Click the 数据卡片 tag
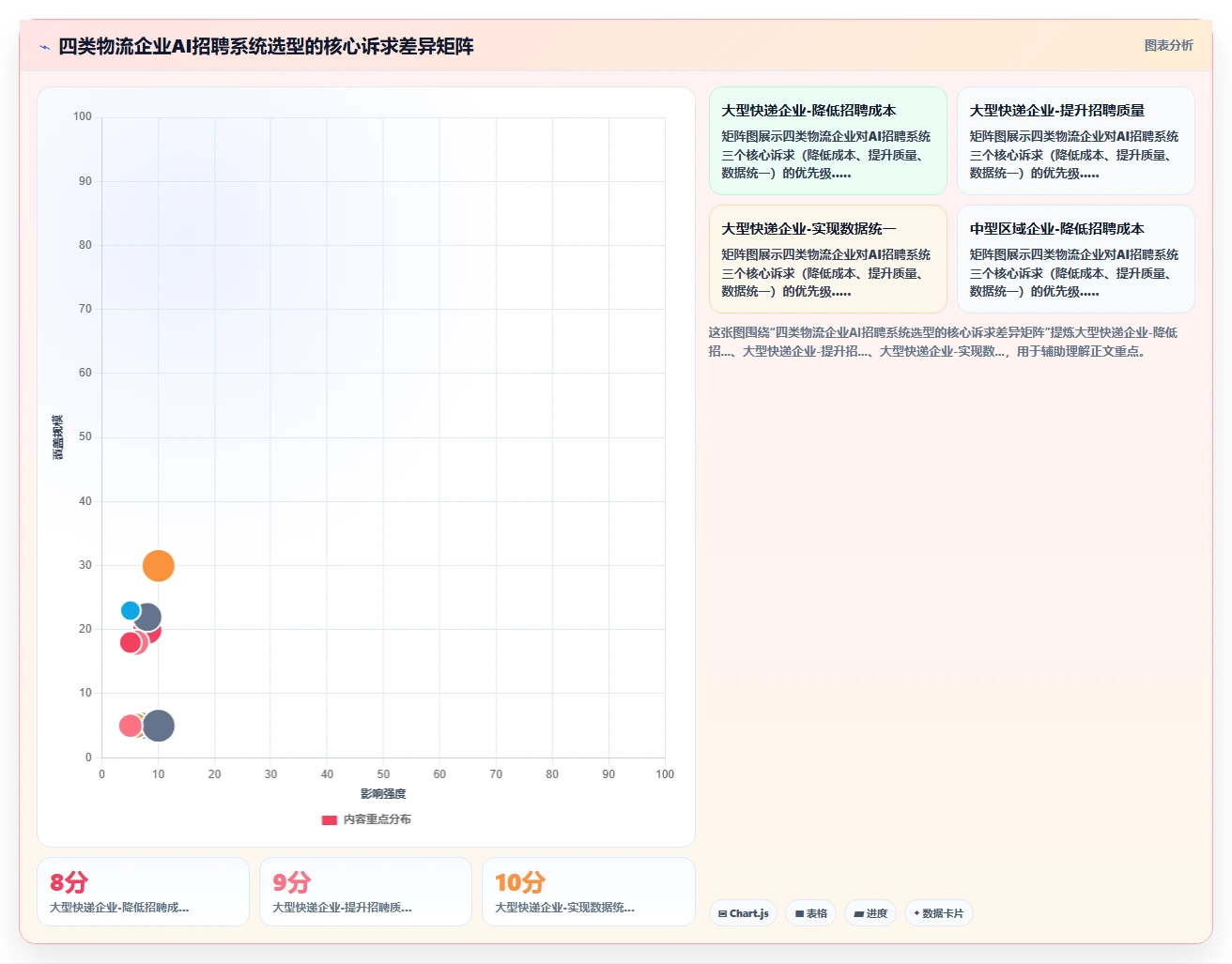The width and height of the screenshot is (1232, 964). point(938,913)
